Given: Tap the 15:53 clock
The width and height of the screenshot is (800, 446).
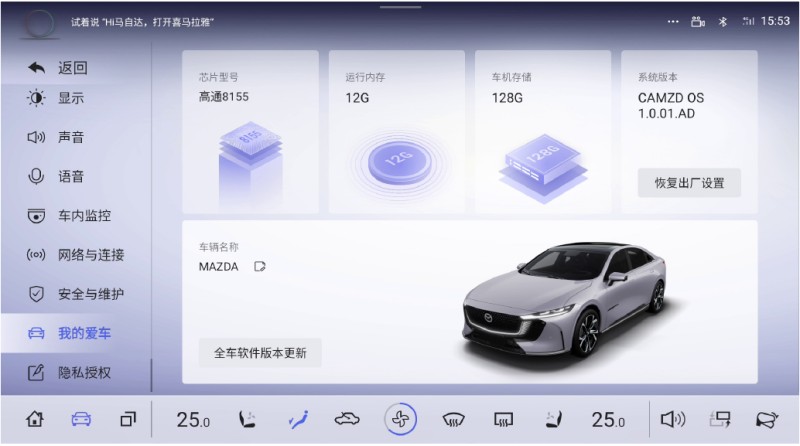Looking at the screenshot, I should coord(775,21).
